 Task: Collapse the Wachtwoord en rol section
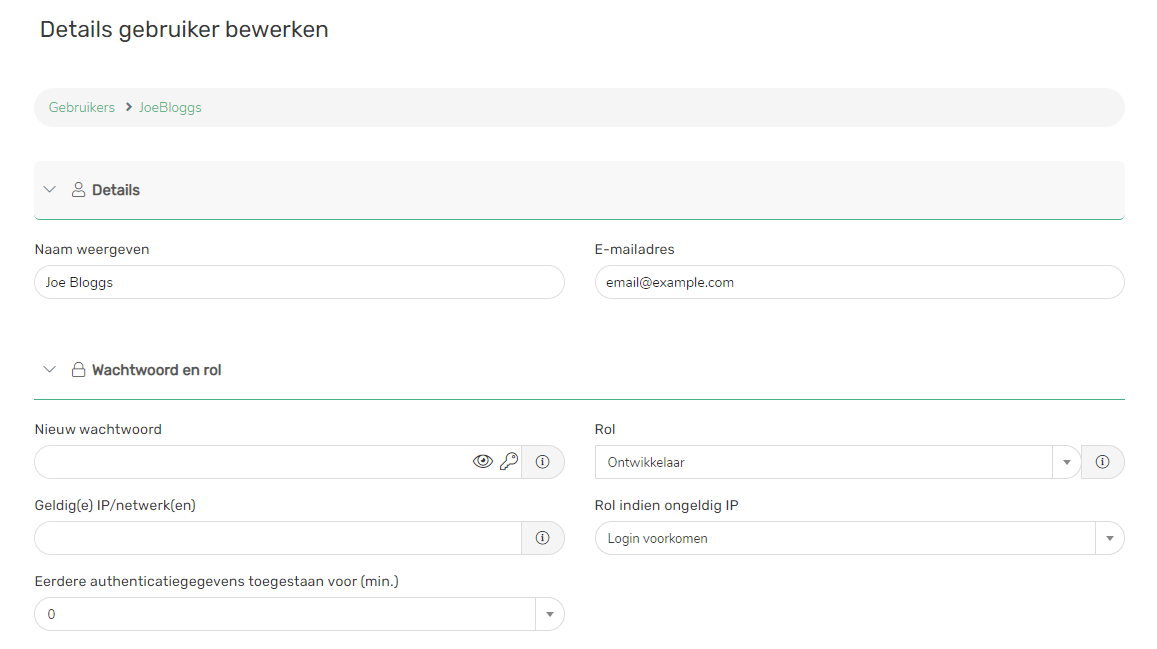pos(50,370)
